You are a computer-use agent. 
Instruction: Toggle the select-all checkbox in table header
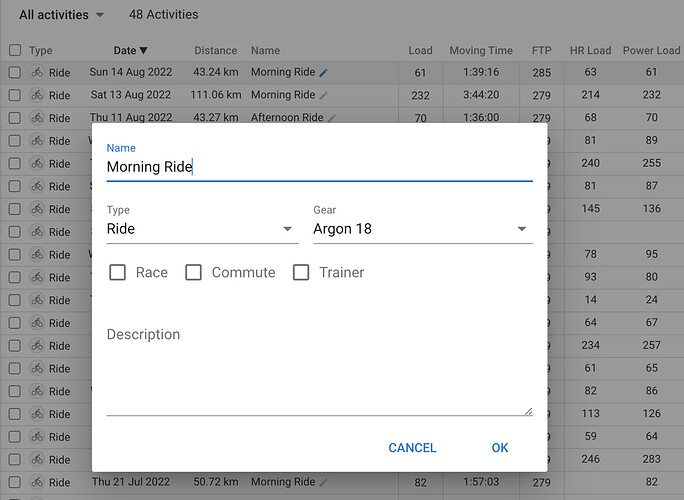(x=15, y=50)
